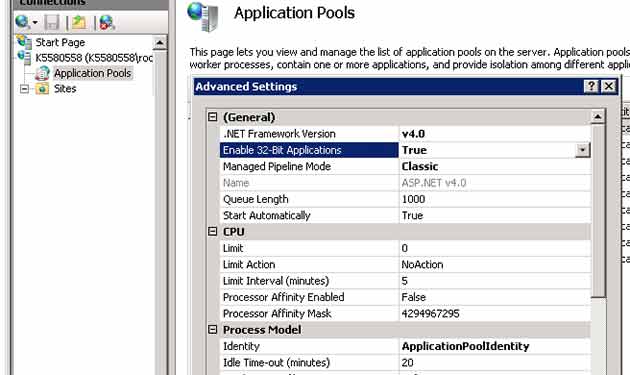Image resolution: width=630 pixels, height=375 pixels.
Task: Click the 4294967295 affinity mask value
Action: 430,314
